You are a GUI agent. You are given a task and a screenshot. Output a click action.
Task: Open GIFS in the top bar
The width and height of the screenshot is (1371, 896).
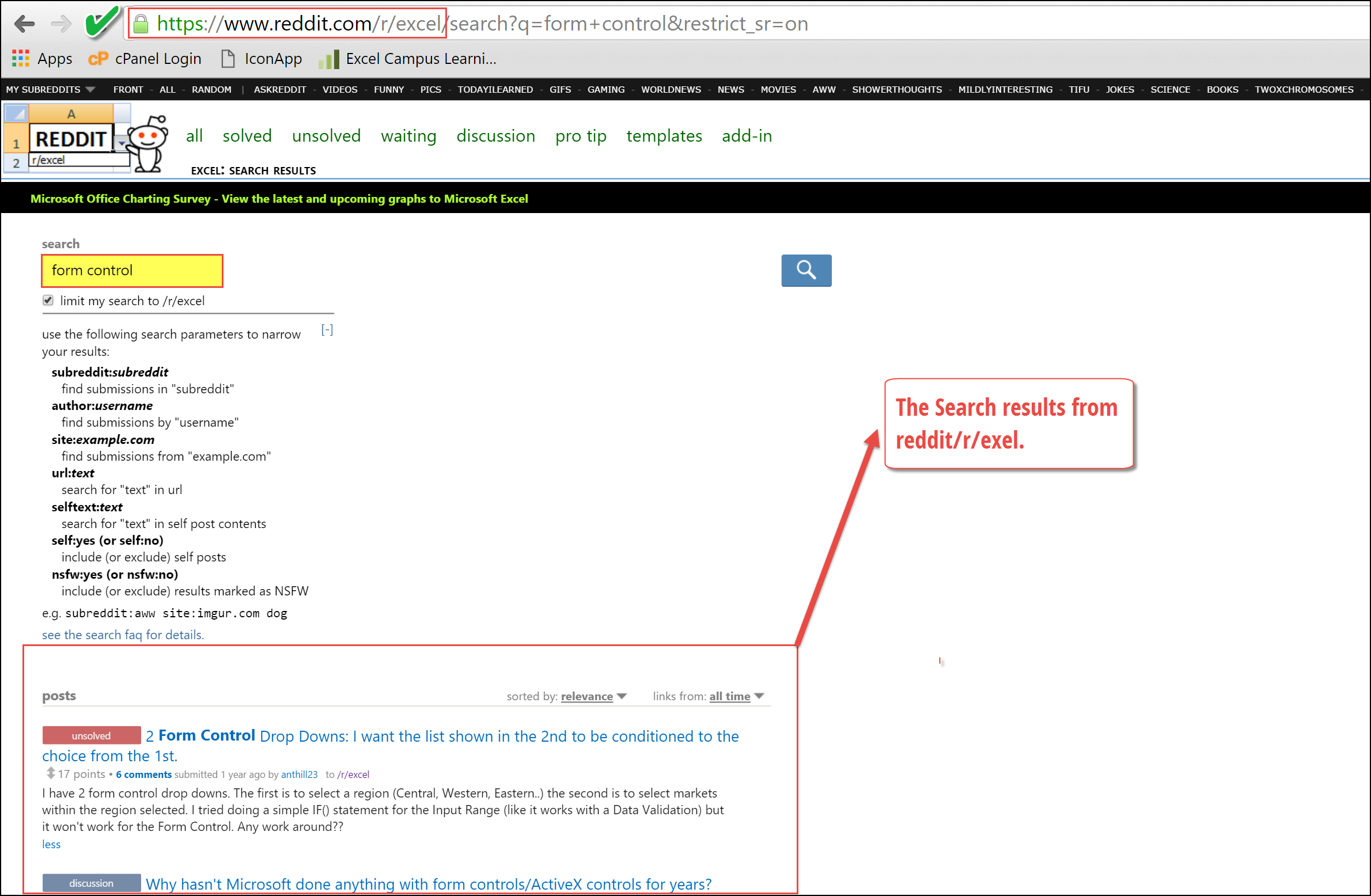pos(560,89)
